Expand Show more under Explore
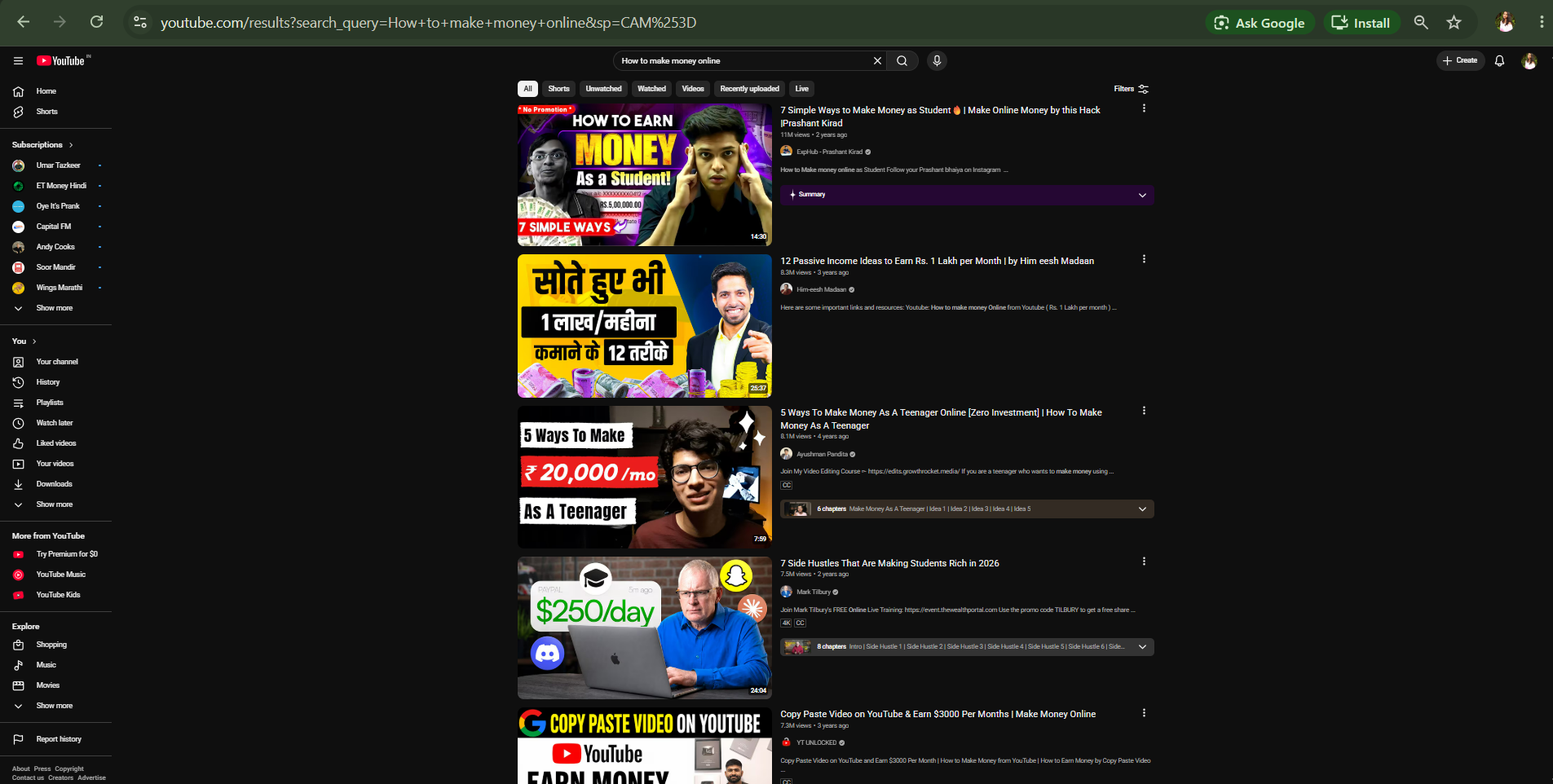 pos(55,706)
